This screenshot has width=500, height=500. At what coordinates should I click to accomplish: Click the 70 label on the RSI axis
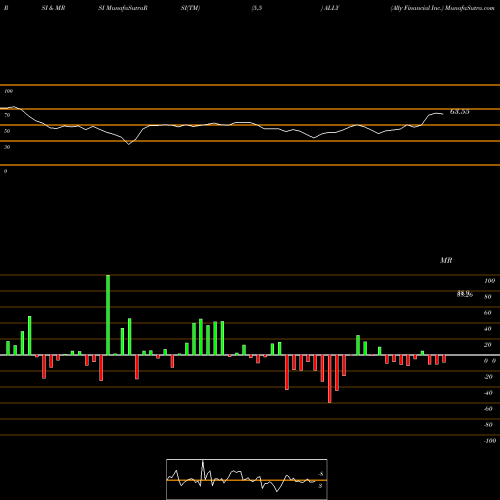point(7,115)
